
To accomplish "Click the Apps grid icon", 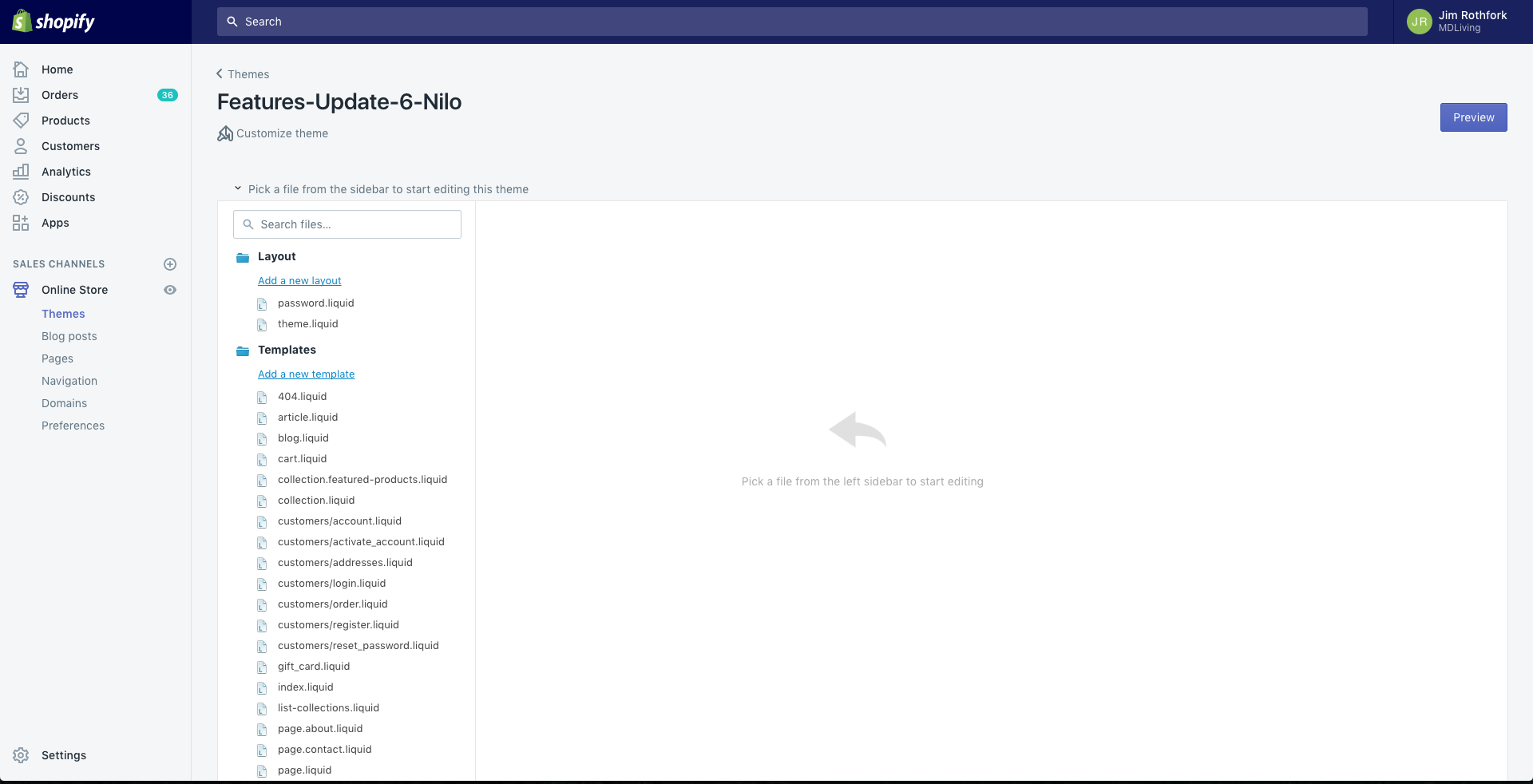I will click(21, 223).
